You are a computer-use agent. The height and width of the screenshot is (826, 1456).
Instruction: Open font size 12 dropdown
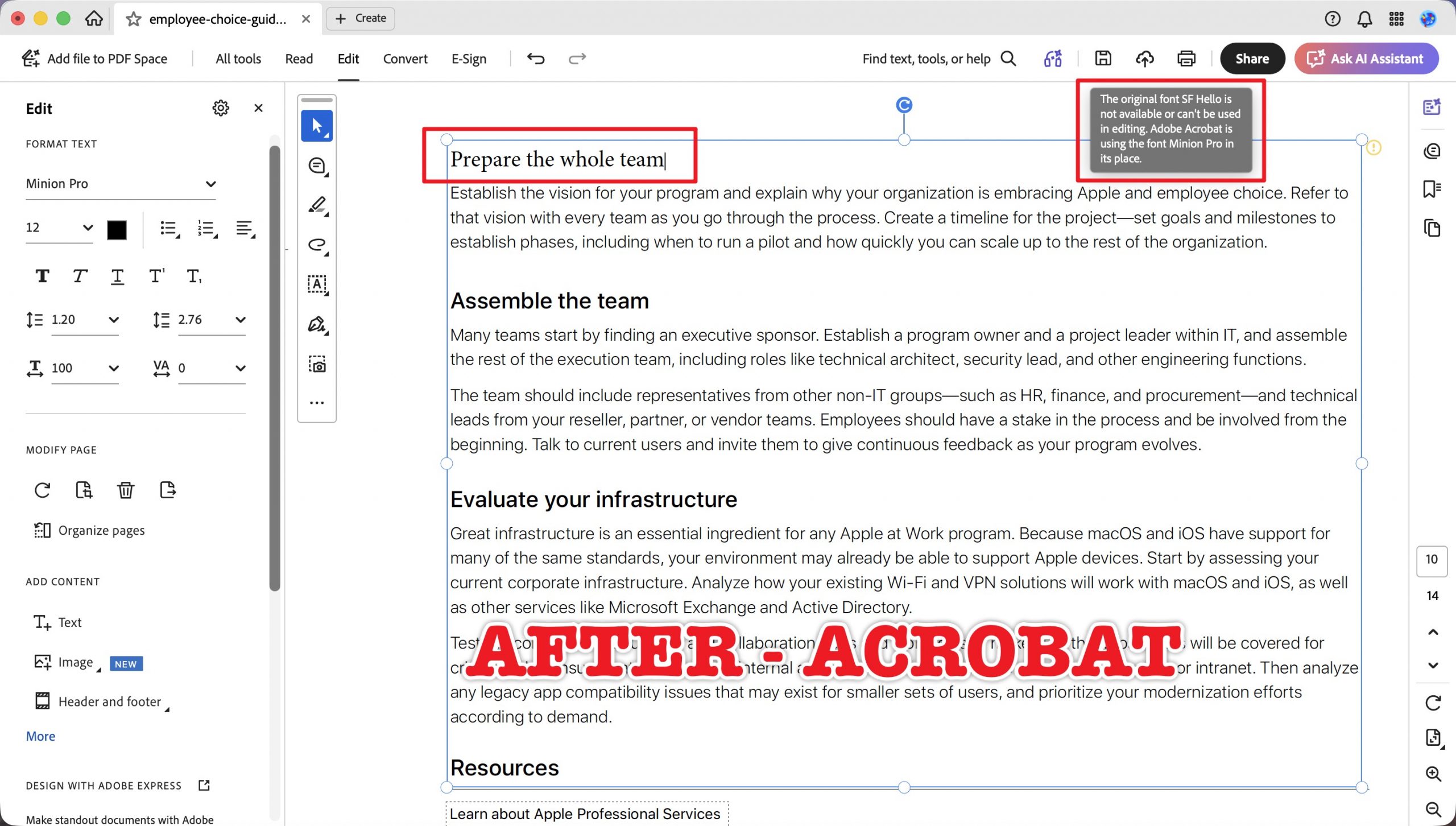click(59, 228)
